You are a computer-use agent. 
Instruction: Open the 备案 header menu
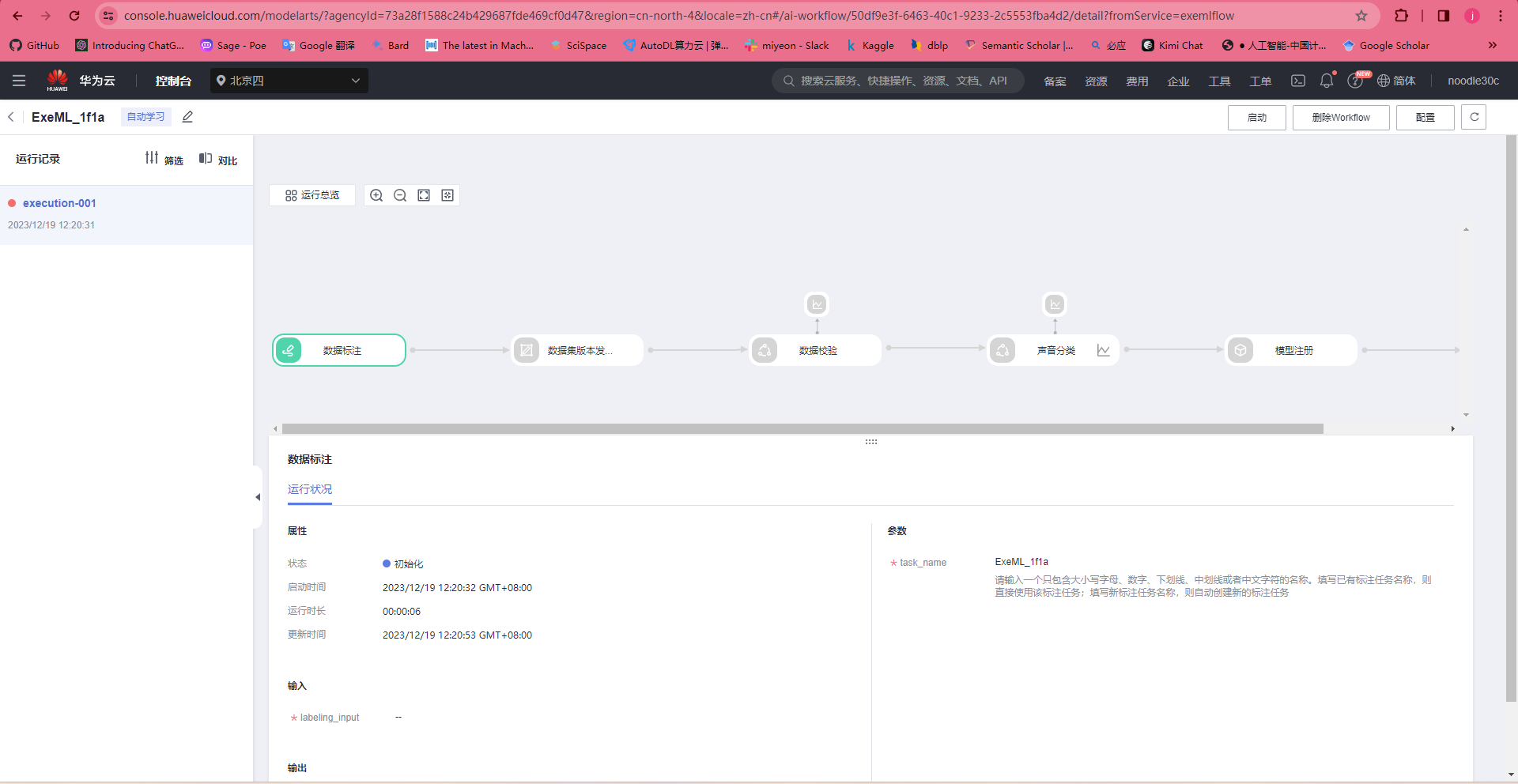(x=1055, y=81)
